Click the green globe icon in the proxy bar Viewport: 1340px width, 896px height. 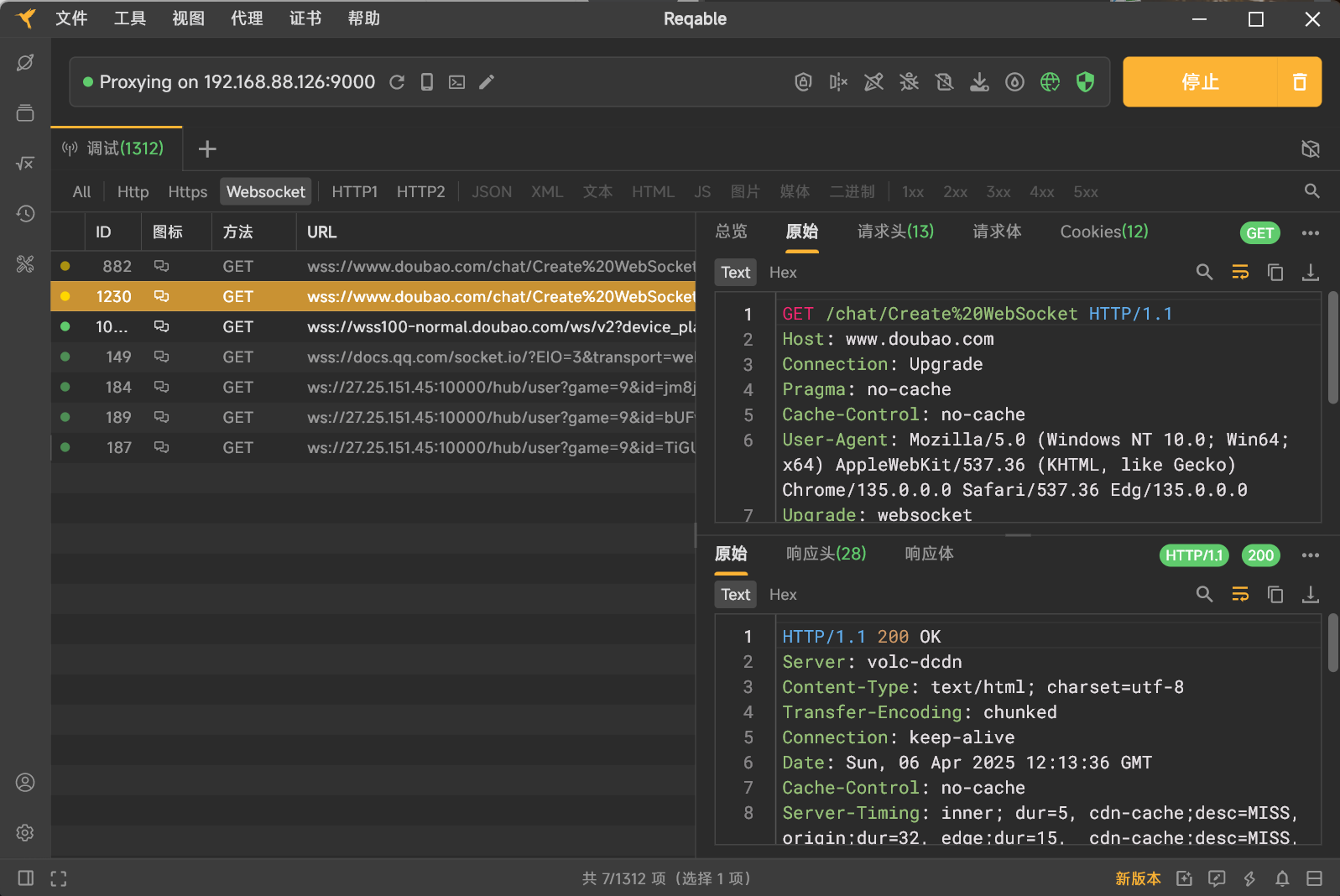(x=1050, y=82)
